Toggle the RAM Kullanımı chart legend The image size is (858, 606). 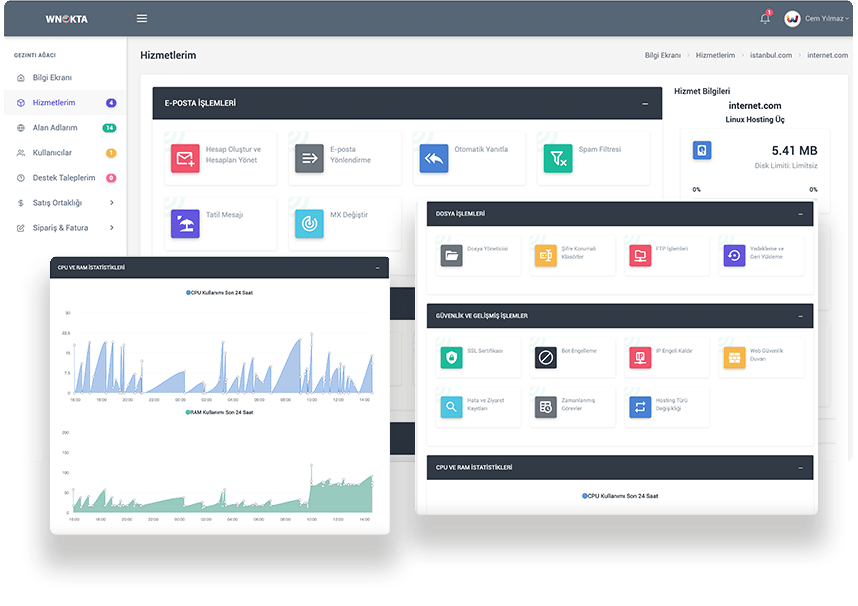(x=219, y=412)
